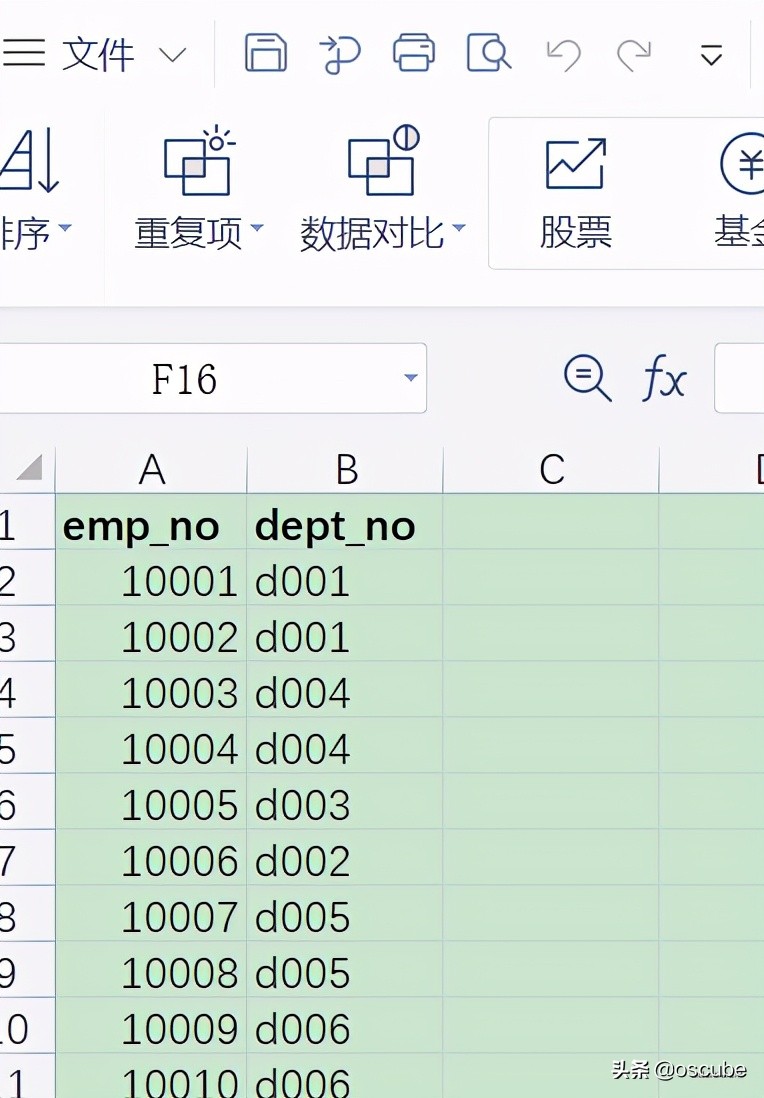This screenshot has height=1098, width=764.
Task: Click the export to PDF icon
Action: 340,54
